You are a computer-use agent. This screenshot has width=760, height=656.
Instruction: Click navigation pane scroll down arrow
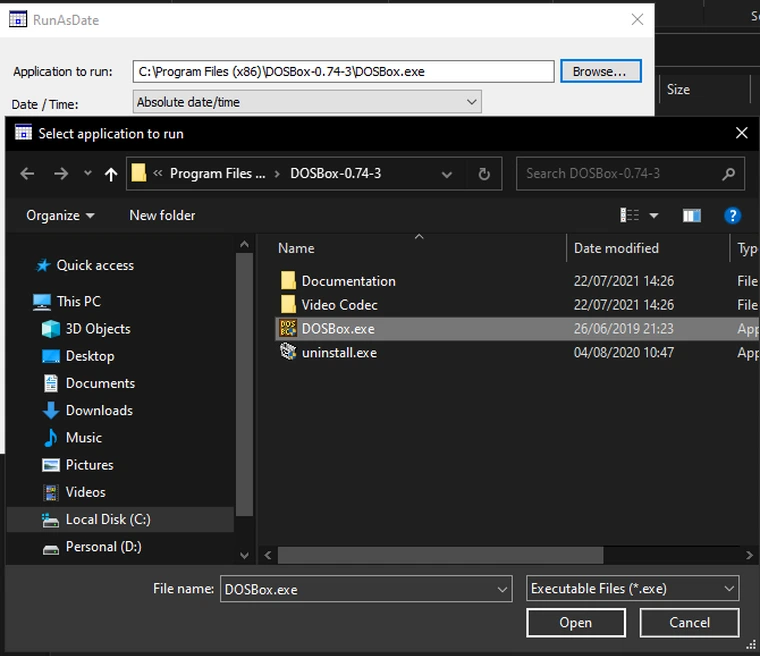click(244, 555)
